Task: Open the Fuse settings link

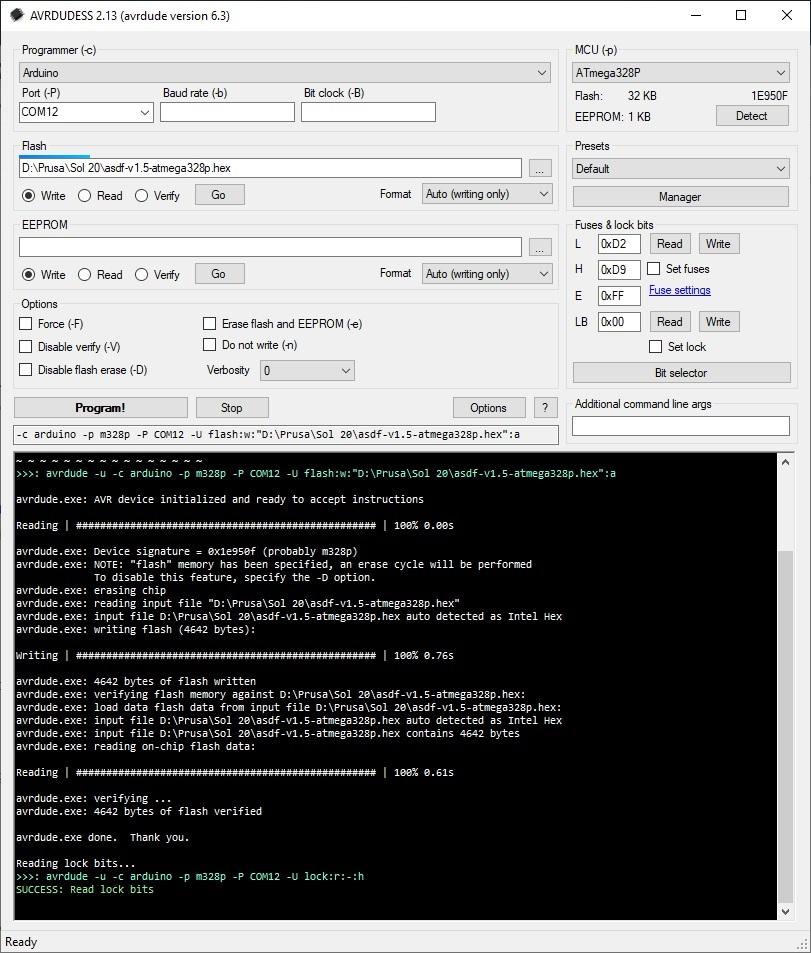Action: (680, 291)
